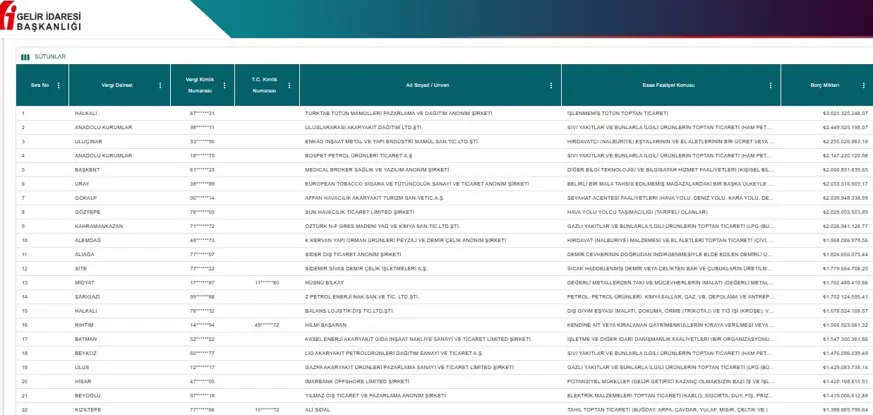Open T.C. Kimlik Numarası column menu
This screenshot has width=873, height=415.
[x=288, y=86]
